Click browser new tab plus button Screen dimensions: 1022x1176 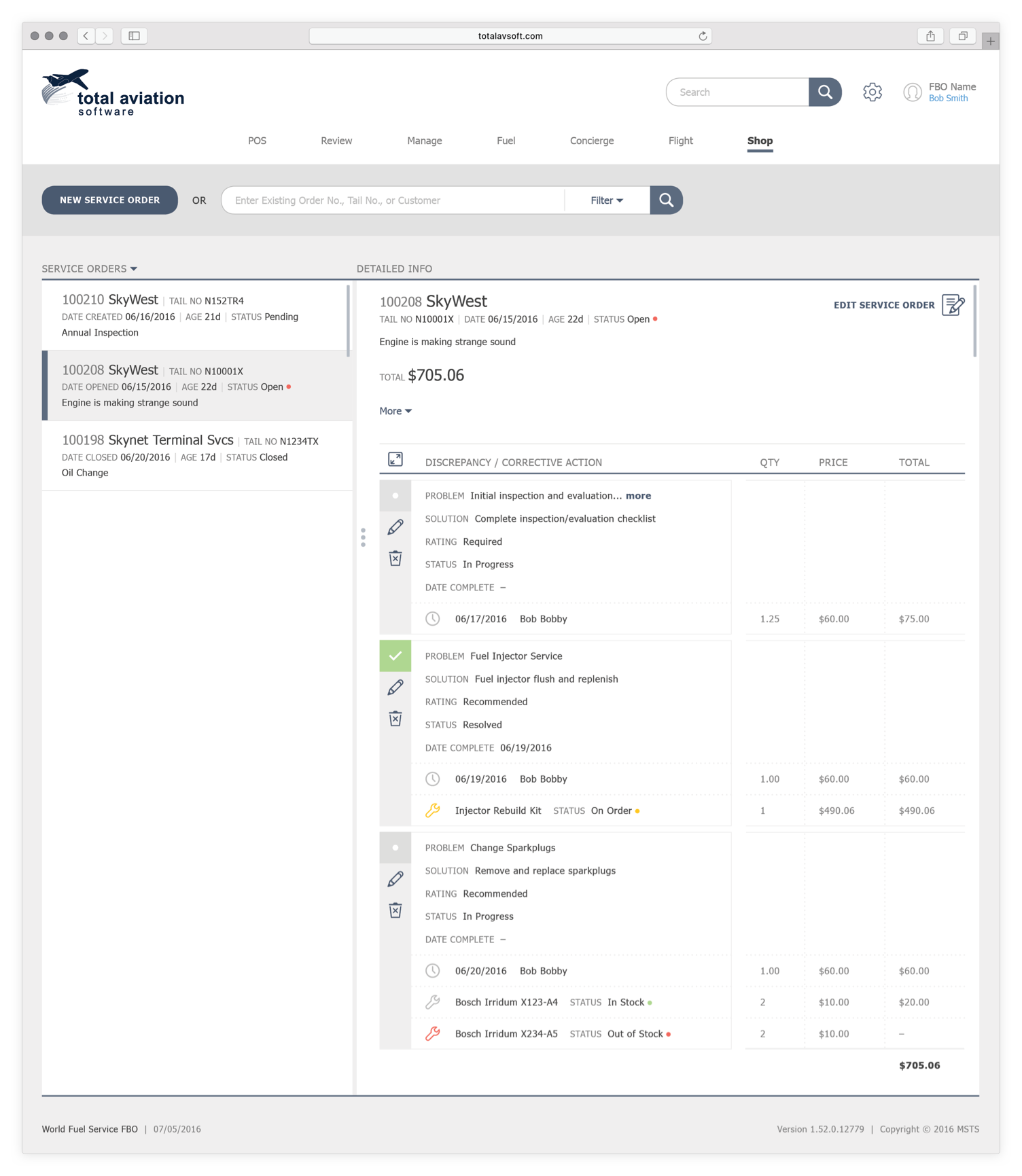[991, 41]
